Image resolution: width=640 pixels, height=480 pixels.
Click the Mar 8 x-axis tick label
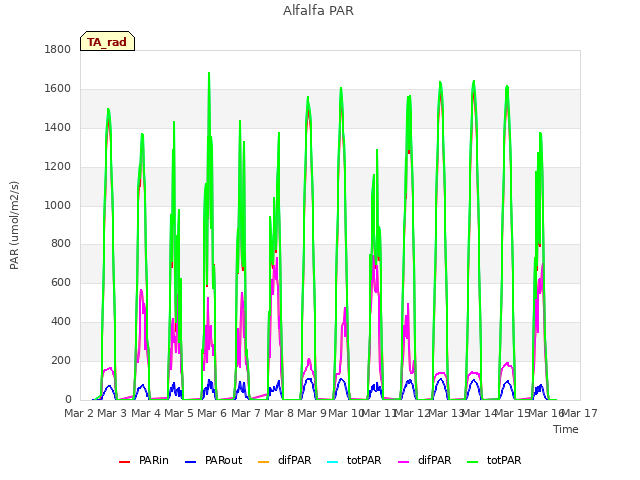point(279,413)
